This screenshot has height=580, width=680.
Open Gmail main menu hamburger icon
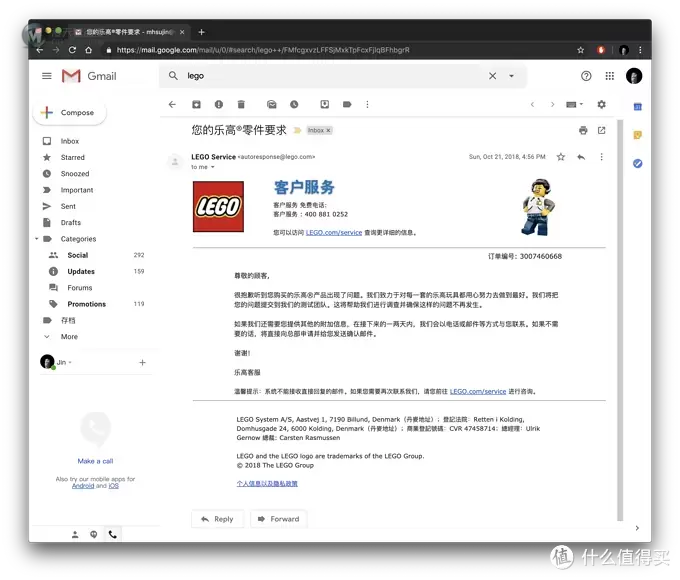pyautogui.click(x=47, y=76)
